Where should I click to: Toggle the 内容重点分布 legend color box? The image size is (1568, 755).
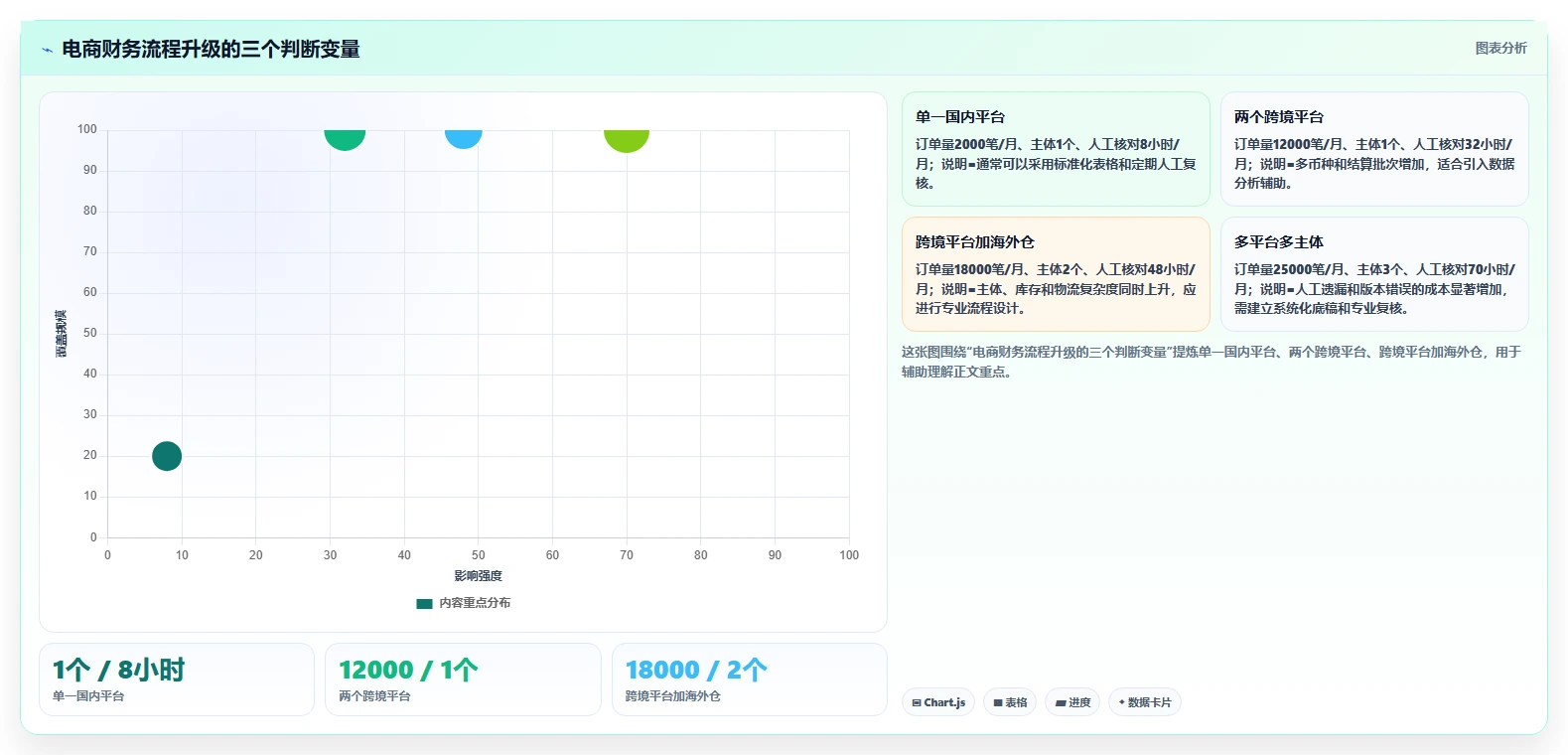click(x=424, y=603)
